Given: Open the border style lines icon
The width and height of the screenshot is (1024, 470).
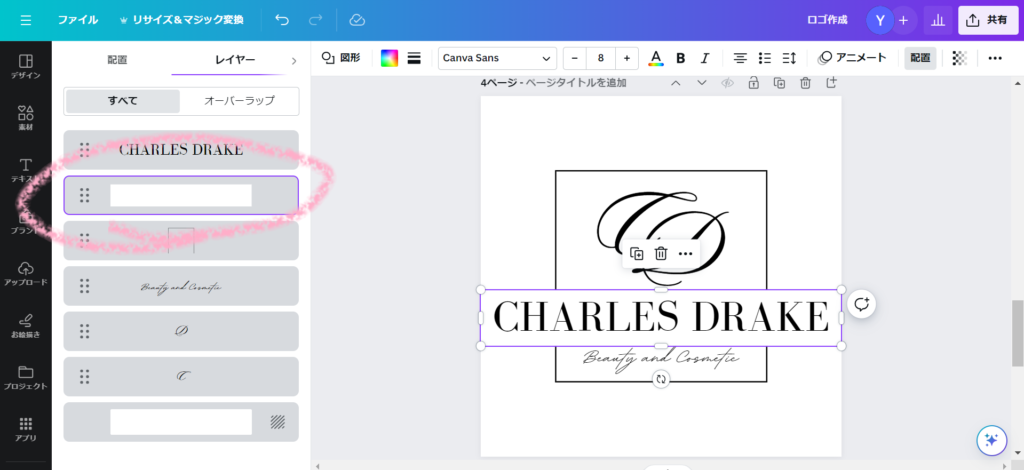Looking at the screenshot, I should [413, 58].
